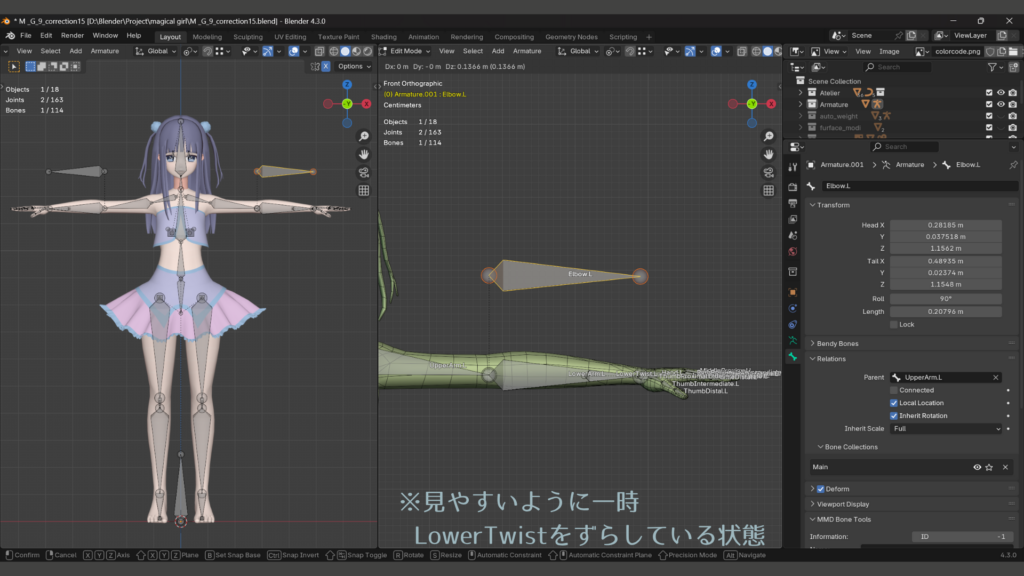Image resolution: width=1024 pixels, height=576 pixels.
Task: Click the pin icon in properties breadcrumb
Action: click(1012, 164)
